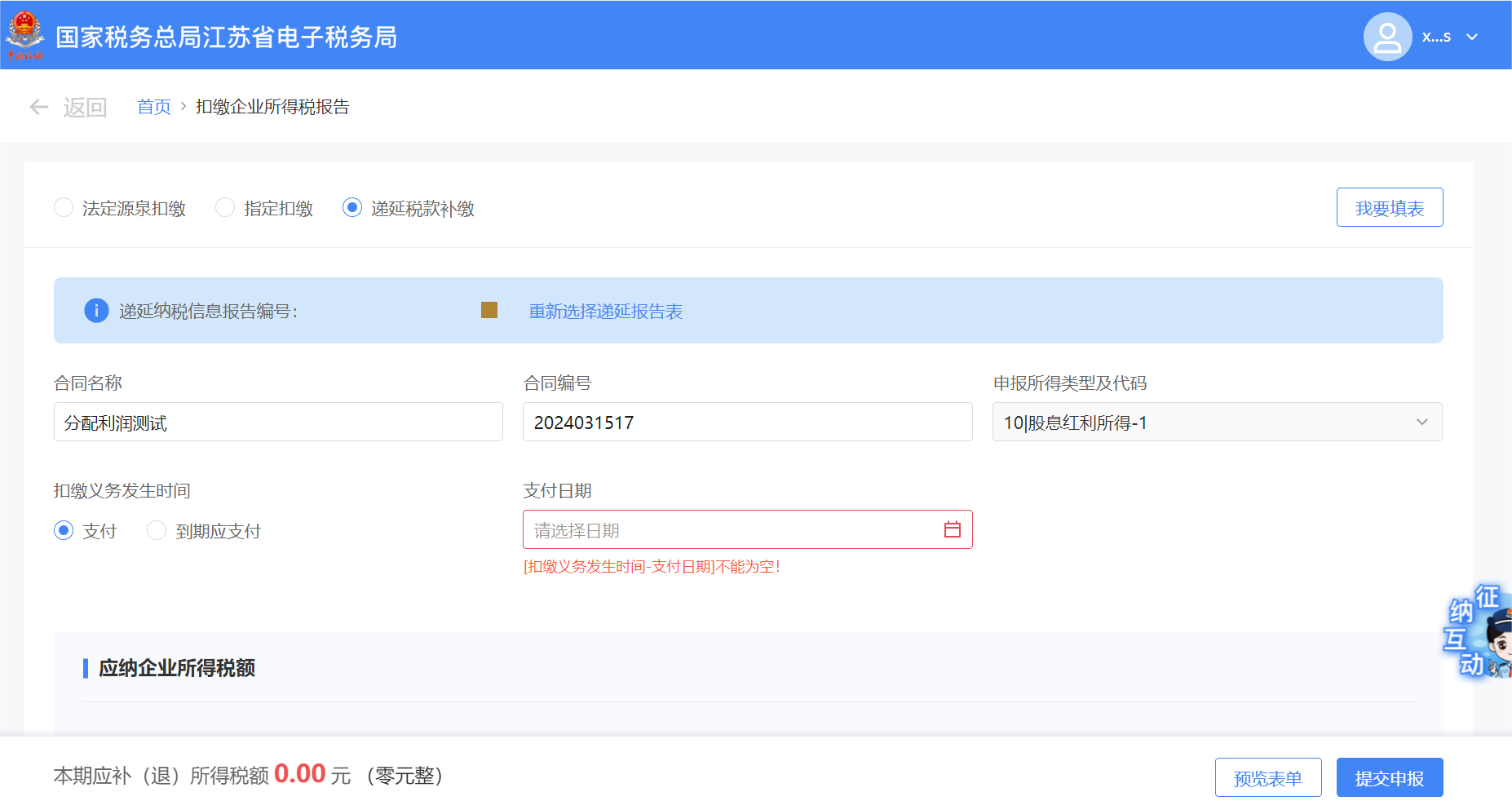Viewport: 1512px width, 801px height.
Task: Choose the 到期应支付 radio option
Action: point(157,531)
